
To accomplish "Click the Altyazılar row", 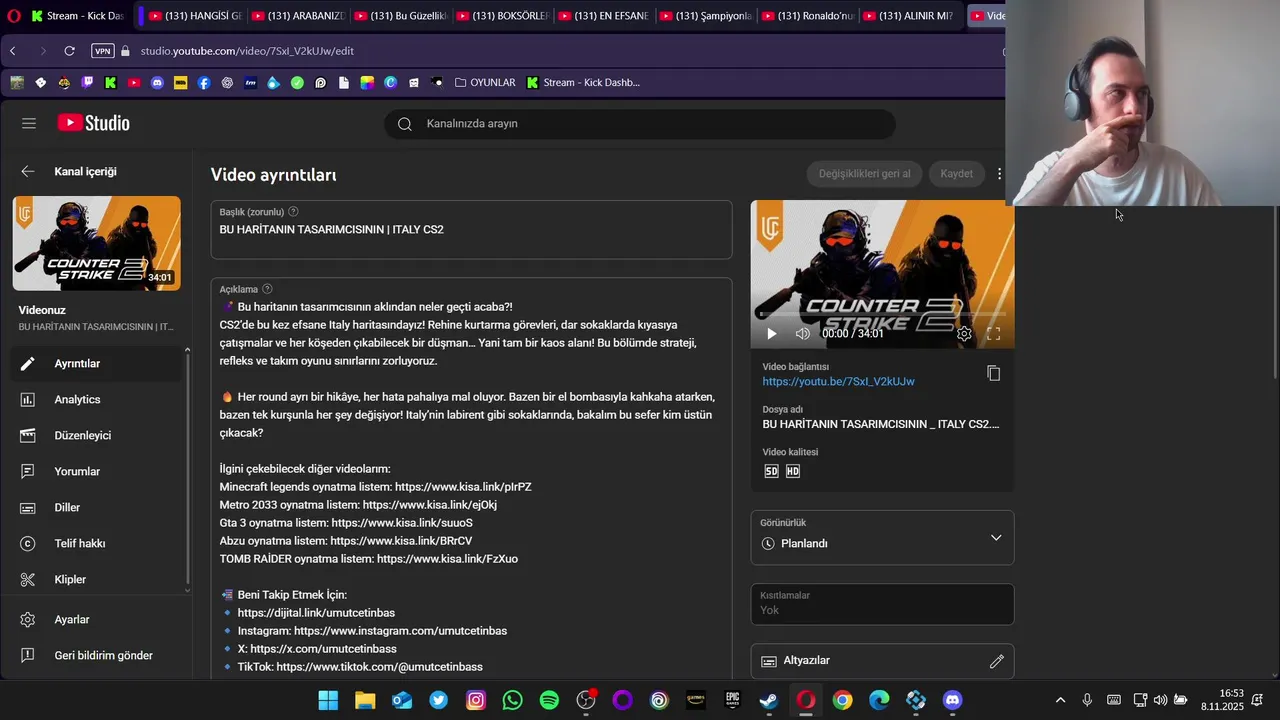I will point(882,661).
